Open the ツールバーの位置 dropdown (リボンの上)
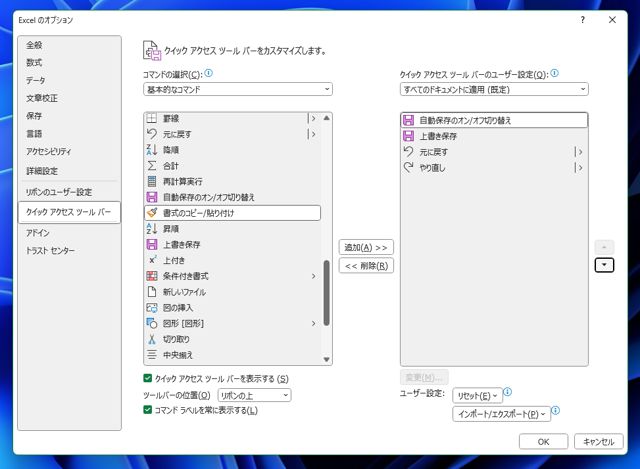 254,395
